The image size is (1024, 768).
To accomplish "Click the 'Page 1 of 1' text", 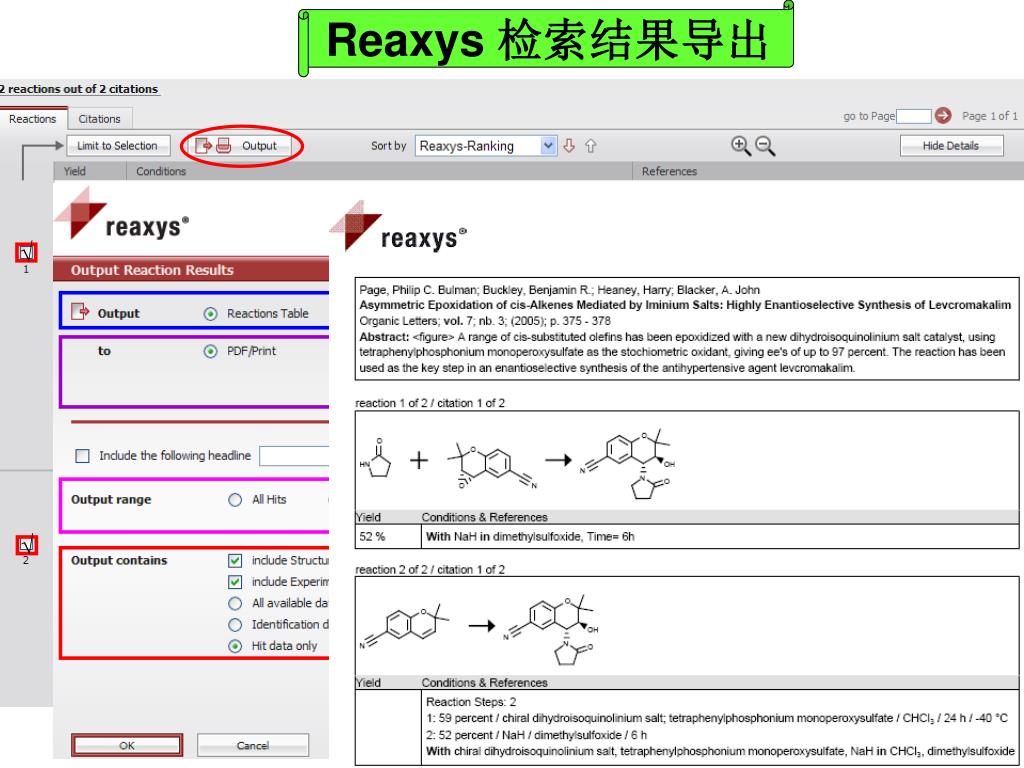I will (x=989, y=116).
